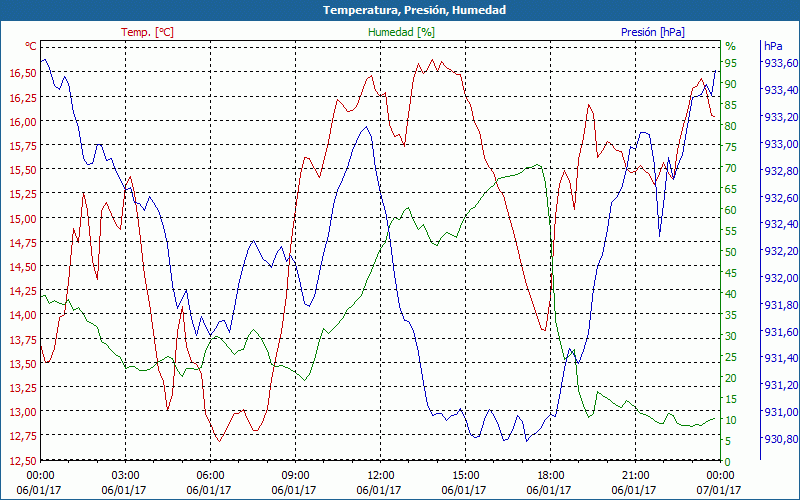
Task: Select the blue Presión [hPa] legend label
Action: point(653,32)
